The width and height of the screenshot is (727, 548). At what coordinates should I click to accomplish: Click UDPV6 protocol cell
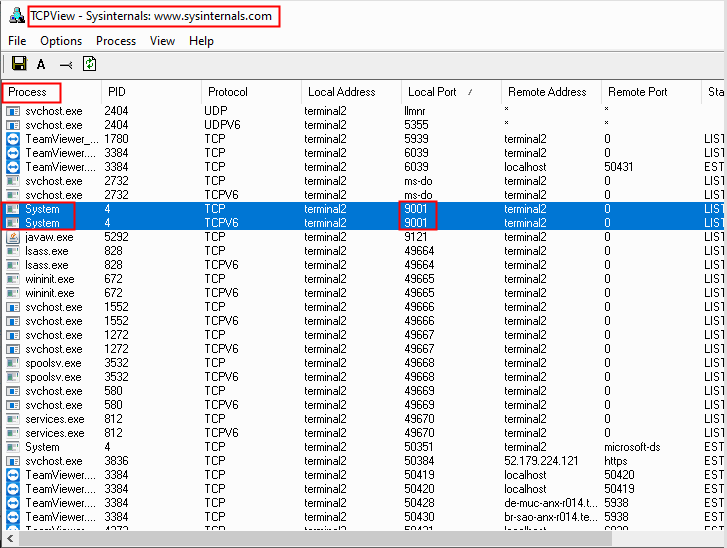click(x=222, y=125)
